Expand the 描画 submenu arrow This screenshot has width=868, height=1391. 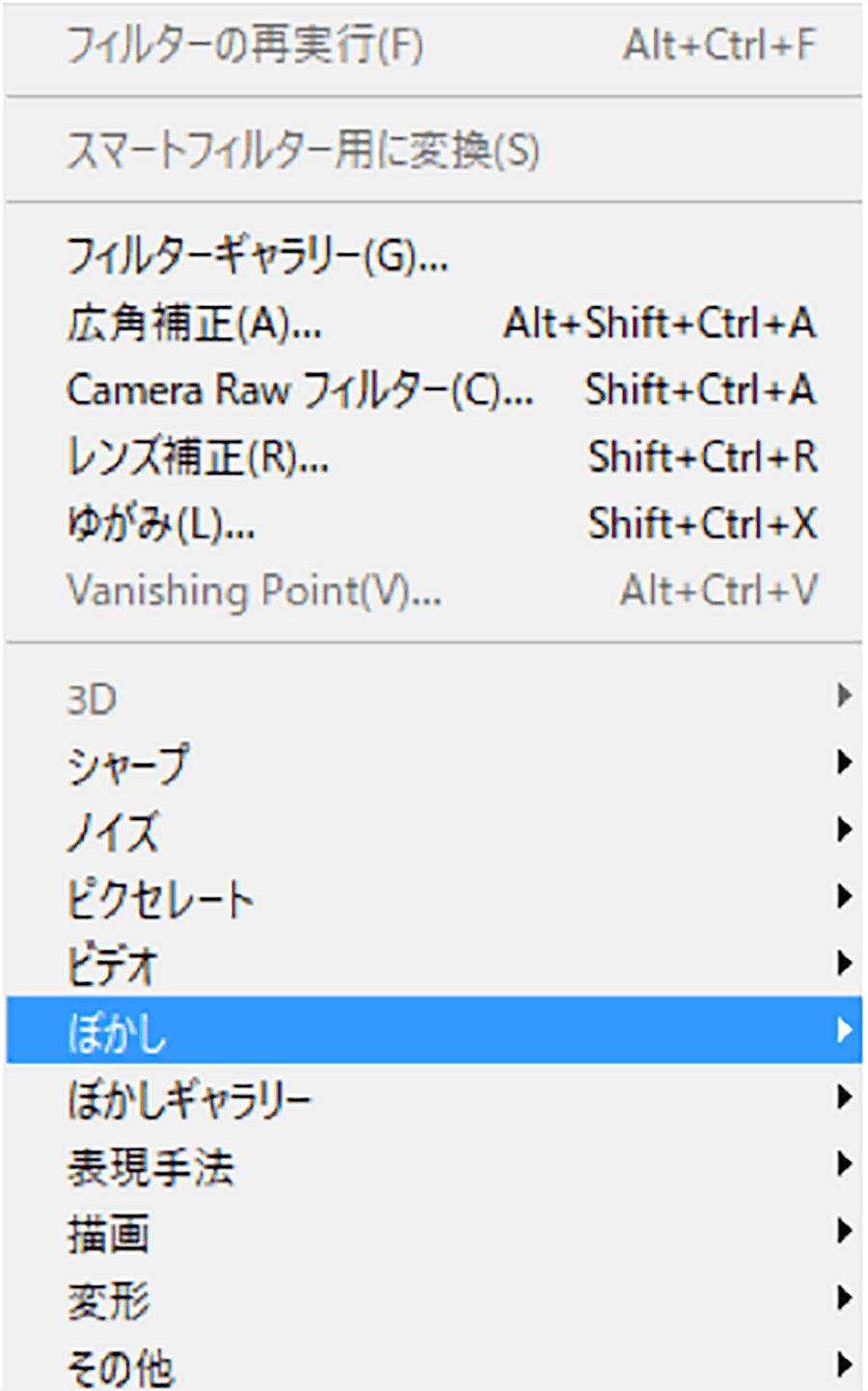844,1231
